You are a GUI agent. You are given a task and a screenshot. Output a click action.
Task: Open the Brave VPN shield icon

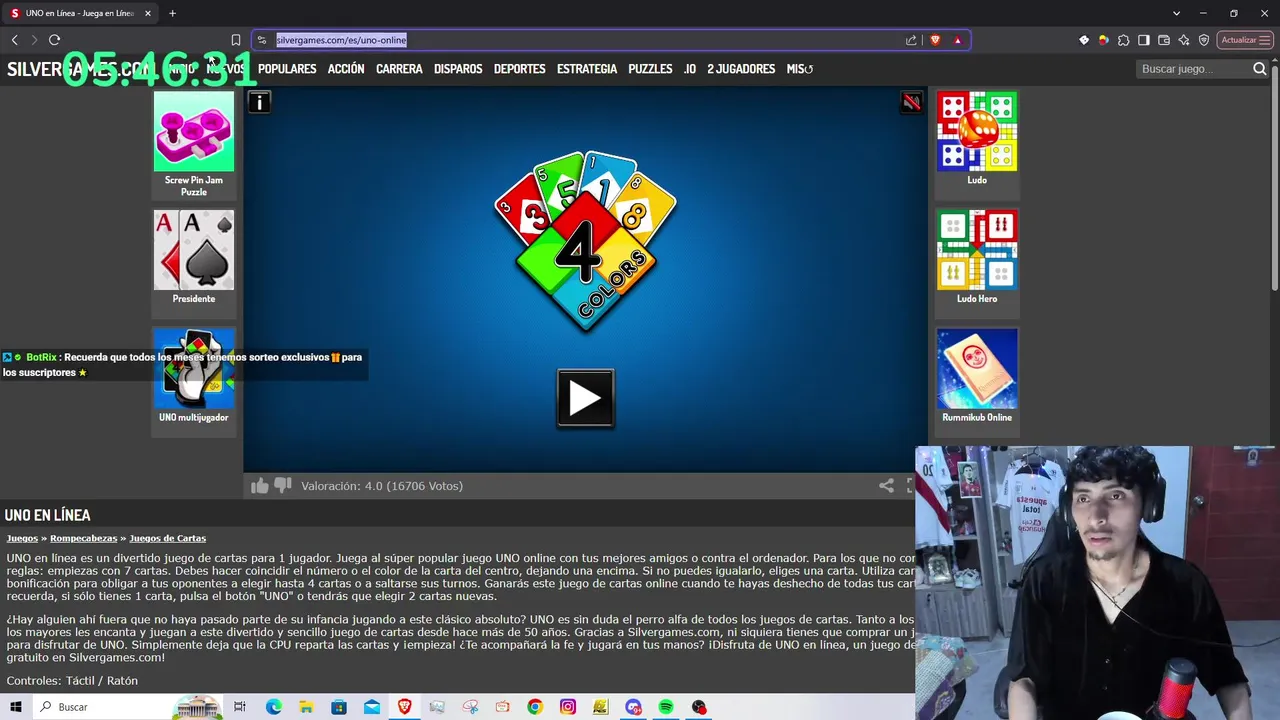coord(1204,40)
